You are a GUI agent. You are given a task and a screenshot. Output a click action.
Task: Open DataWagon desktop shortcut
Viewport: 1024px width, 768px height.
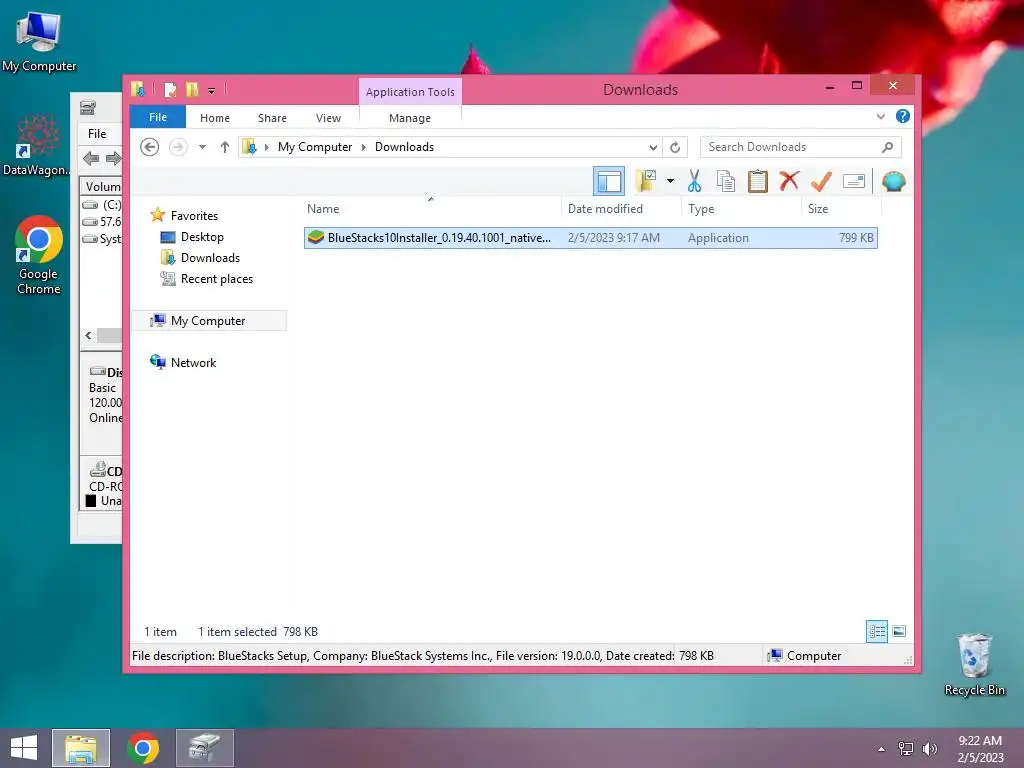pyautogui.click(x=37, y=145)
